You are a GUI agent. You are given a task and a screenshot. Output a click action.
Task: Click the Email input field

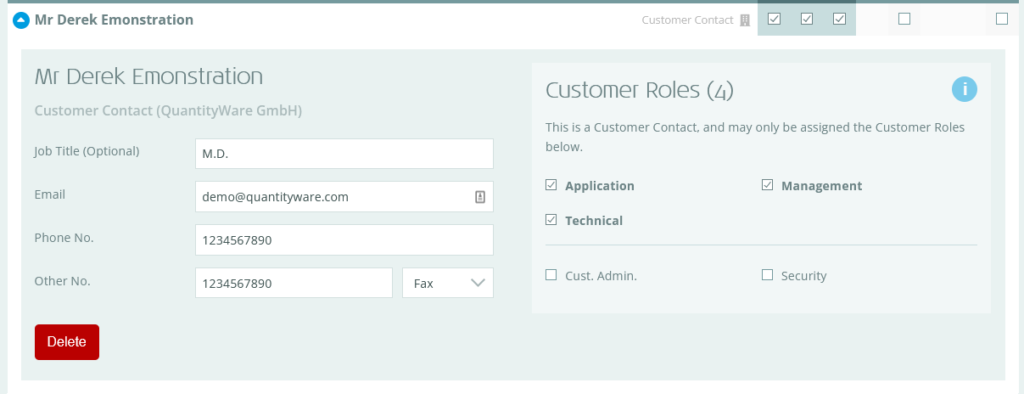344,197
